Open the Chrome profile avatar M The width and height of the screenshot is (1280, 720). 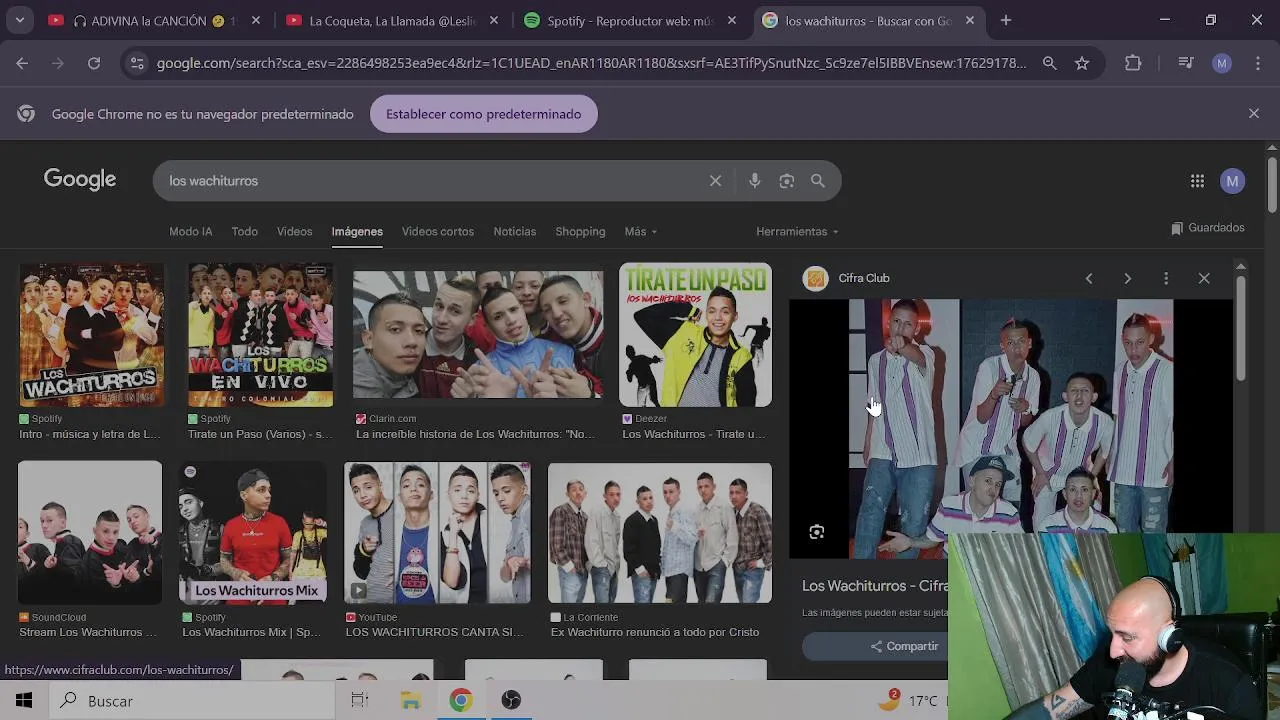click(x=1222, y=63)
